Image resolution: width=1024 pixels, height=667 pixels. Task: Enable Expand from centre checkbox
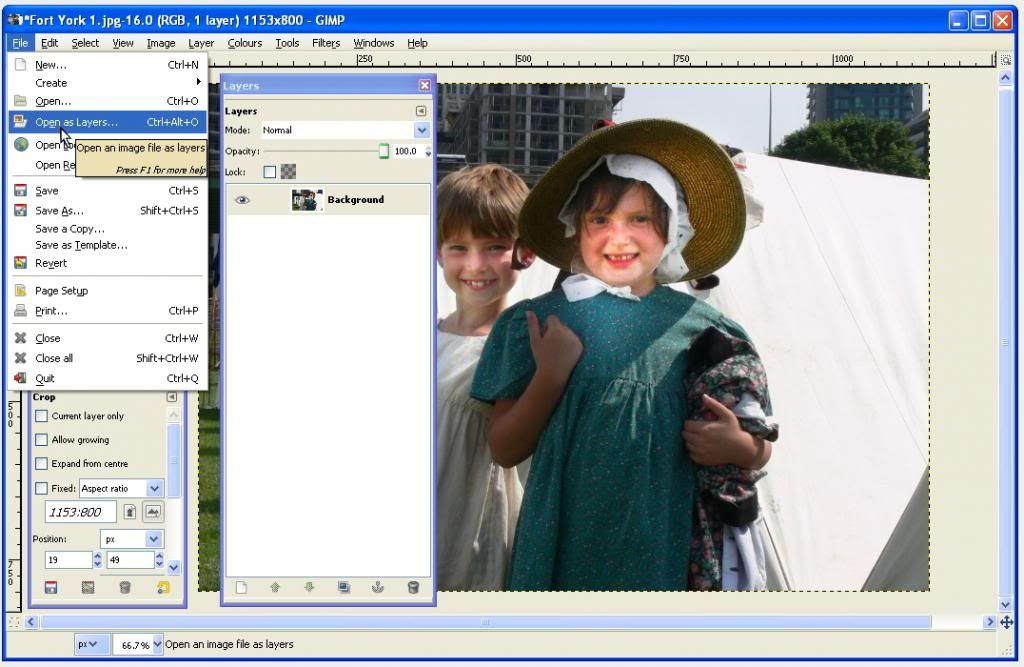point(41,463)
